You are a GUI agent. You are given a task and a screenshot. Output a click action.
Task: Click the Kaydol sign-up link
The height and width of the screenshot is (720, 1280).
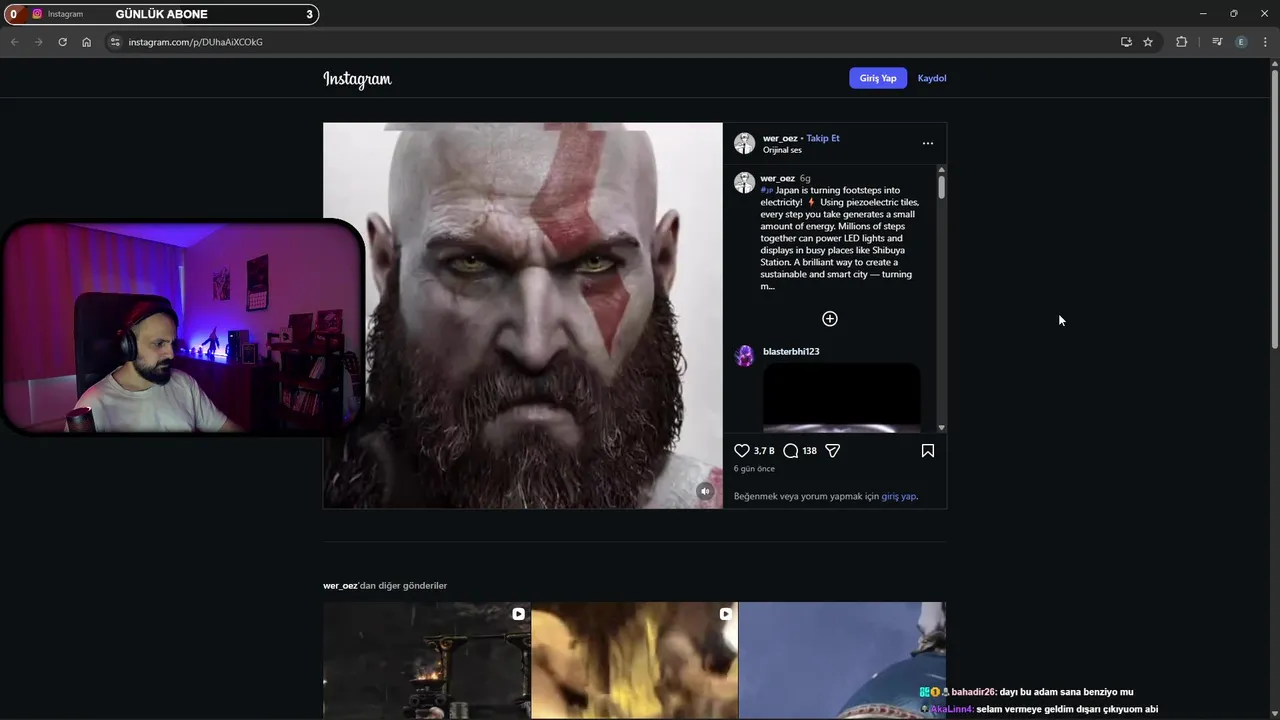[932, 78]
